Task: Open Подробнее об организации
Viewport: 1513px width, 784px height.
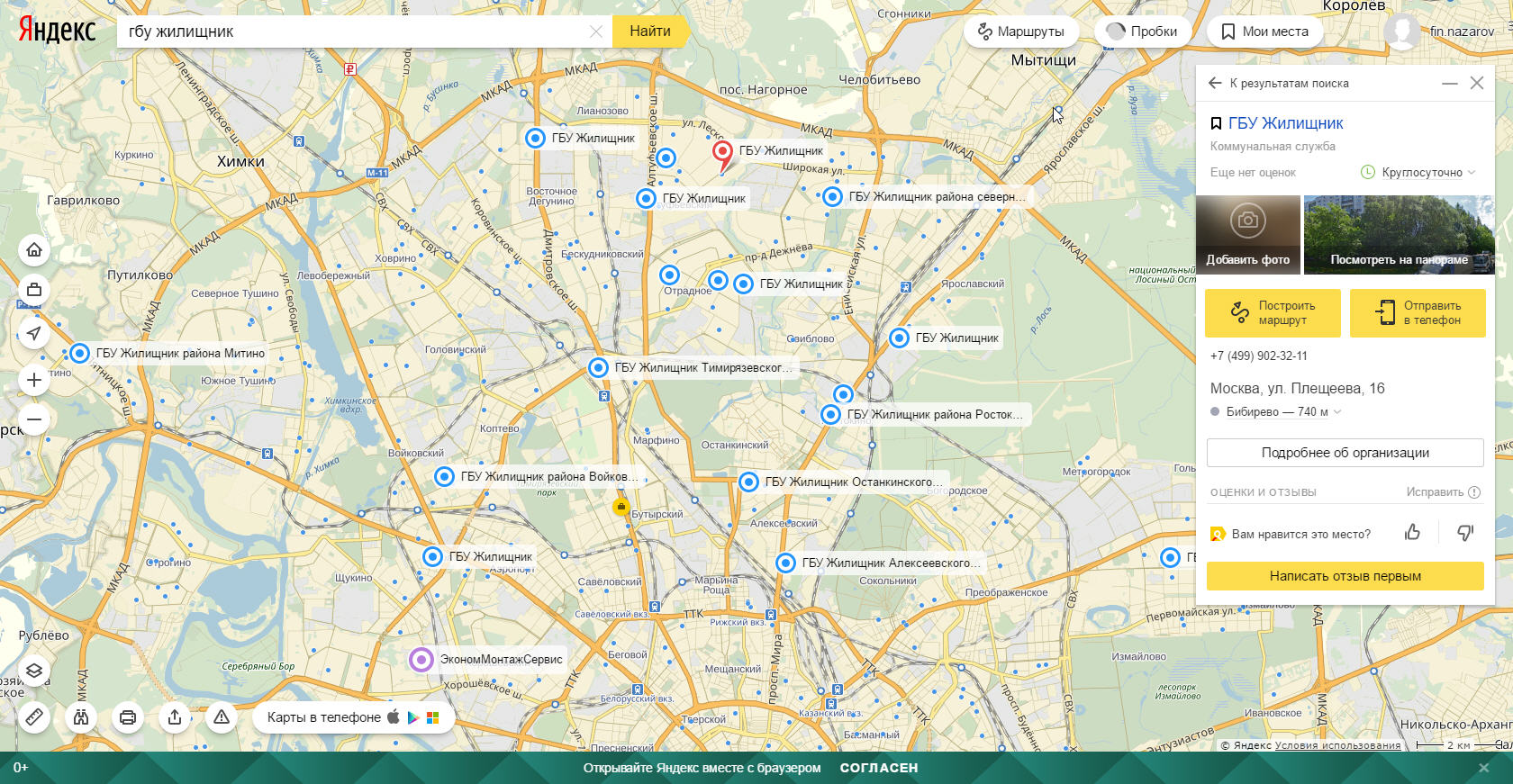Action: 1345,453
